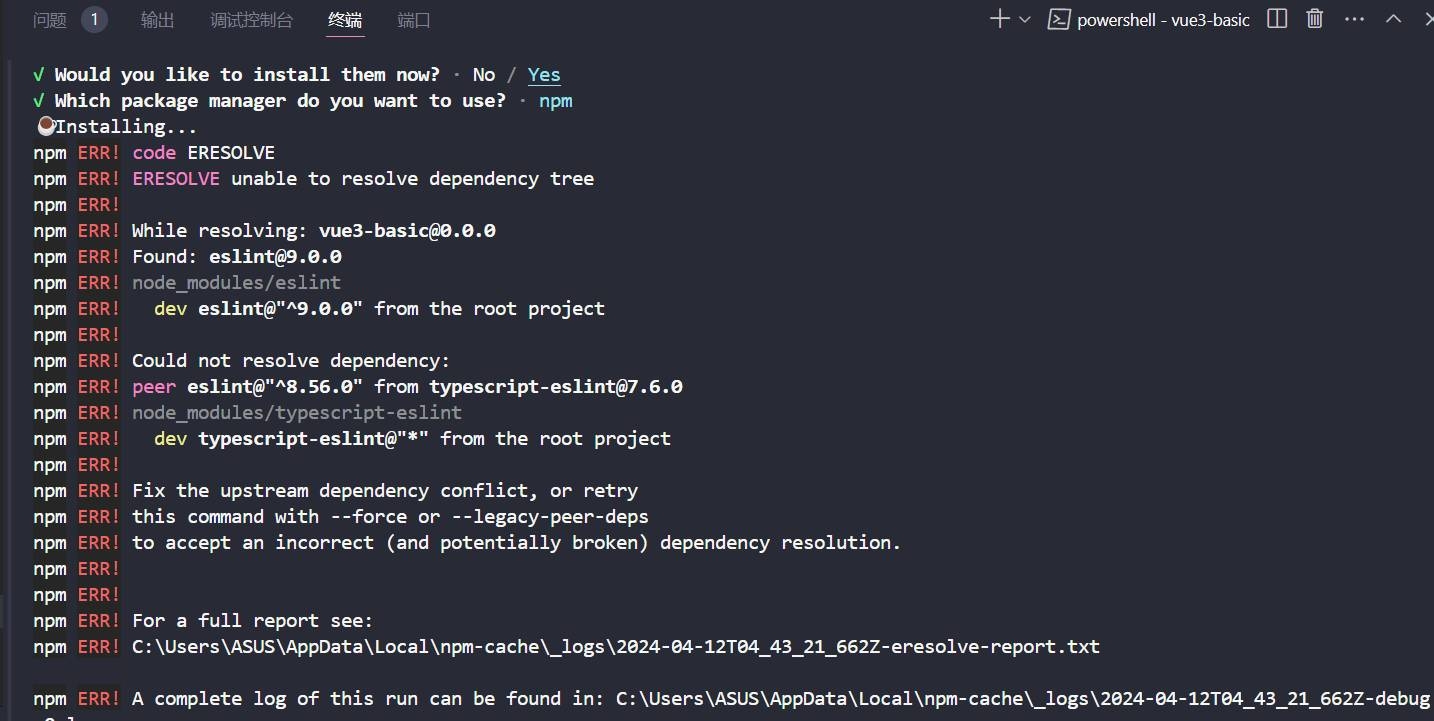Maximize the panel with the up chevron
The height and width of the screenshot is (721, 1434).
1393,19
